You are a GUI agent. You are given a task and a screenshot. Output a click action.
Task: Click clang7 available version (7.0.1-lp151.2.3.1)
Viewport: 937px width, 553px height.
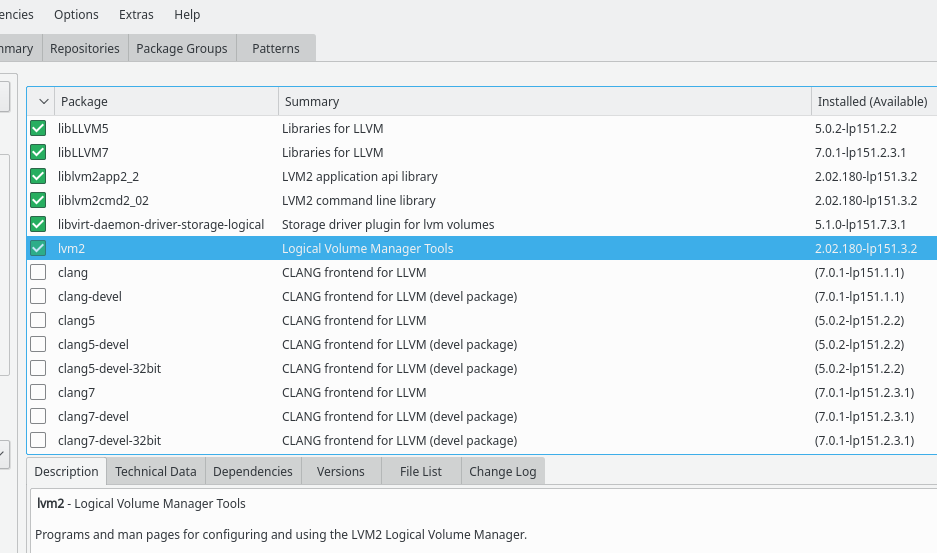click(865, 393)
